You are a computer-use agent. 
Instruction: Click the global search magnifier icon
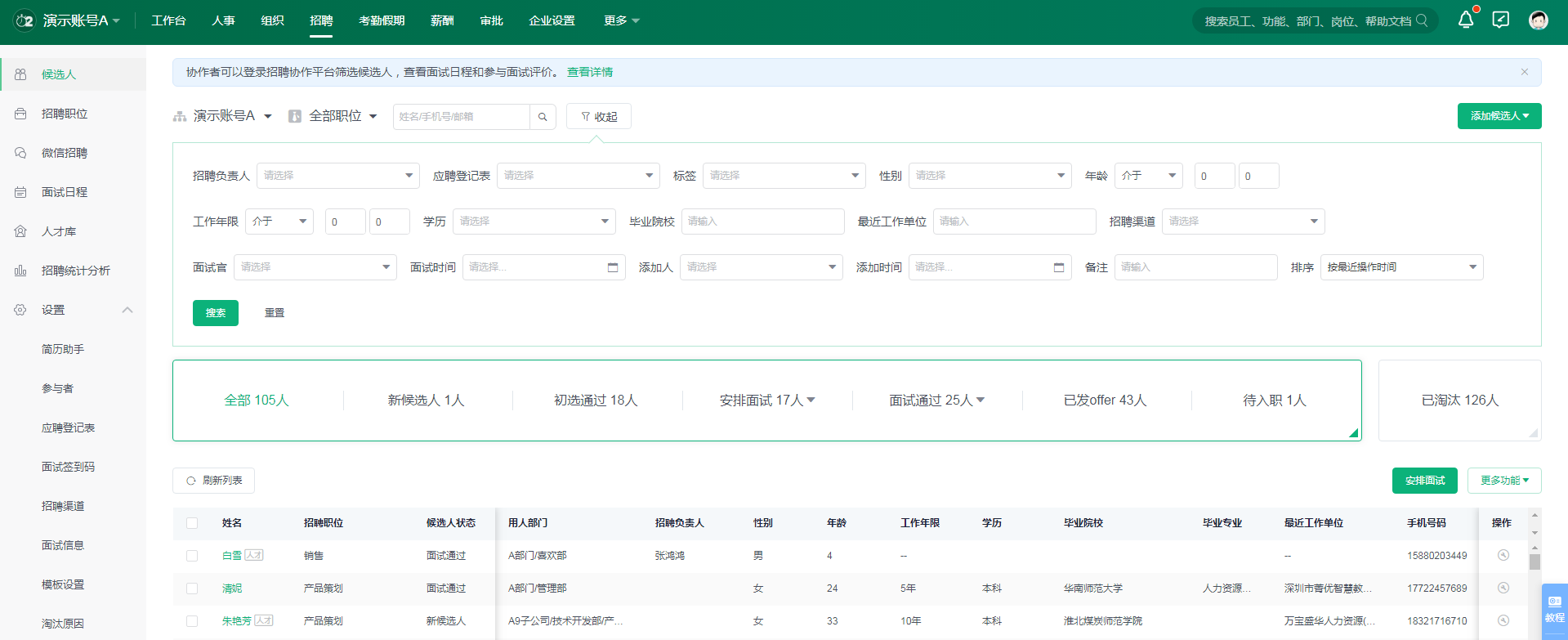tap(1422, 20)
